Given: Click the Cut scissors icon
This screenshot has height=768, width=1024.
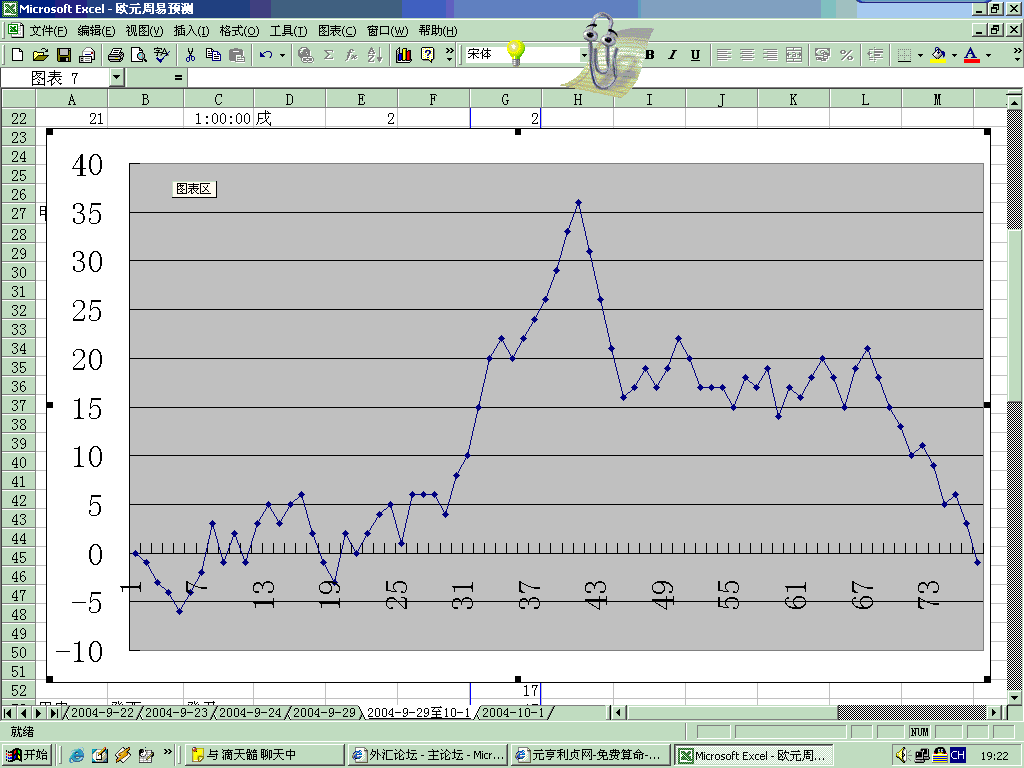Looking at the screenshot, I should click(x=189, y=55).
